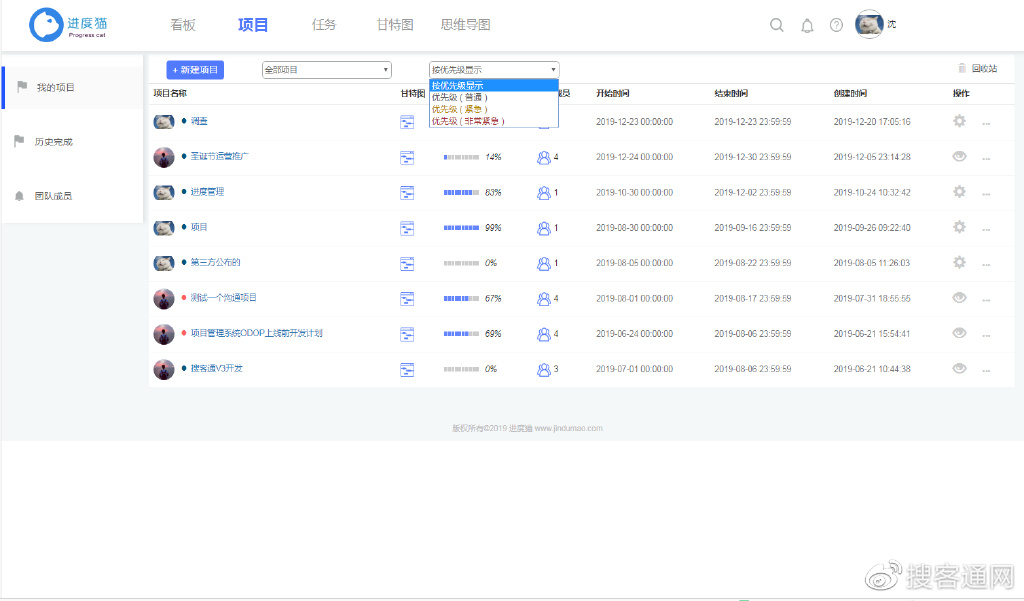Click the 进度猫 logo
The height and width of the screenshot is (601, 1024).
[69, 25]
